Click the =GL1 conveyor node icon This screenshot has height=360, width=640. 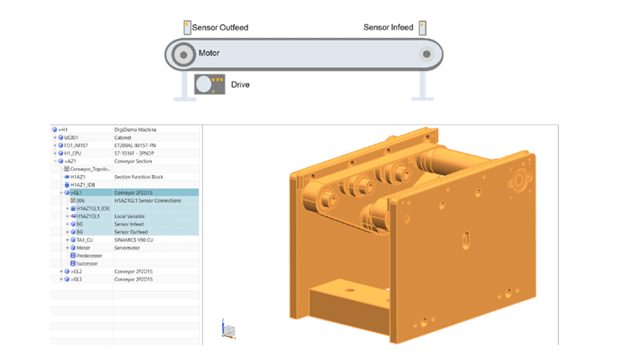67,193
